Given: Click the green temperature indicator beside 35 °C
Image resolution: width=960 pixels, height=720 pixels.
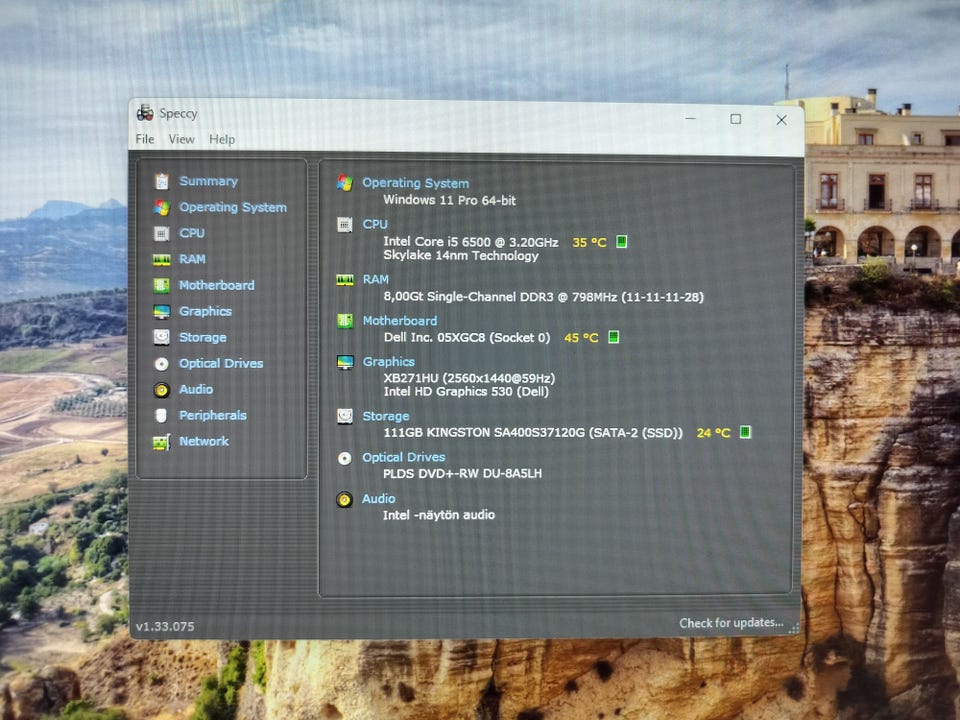Looking at the screenshot, I should [621, 242].
